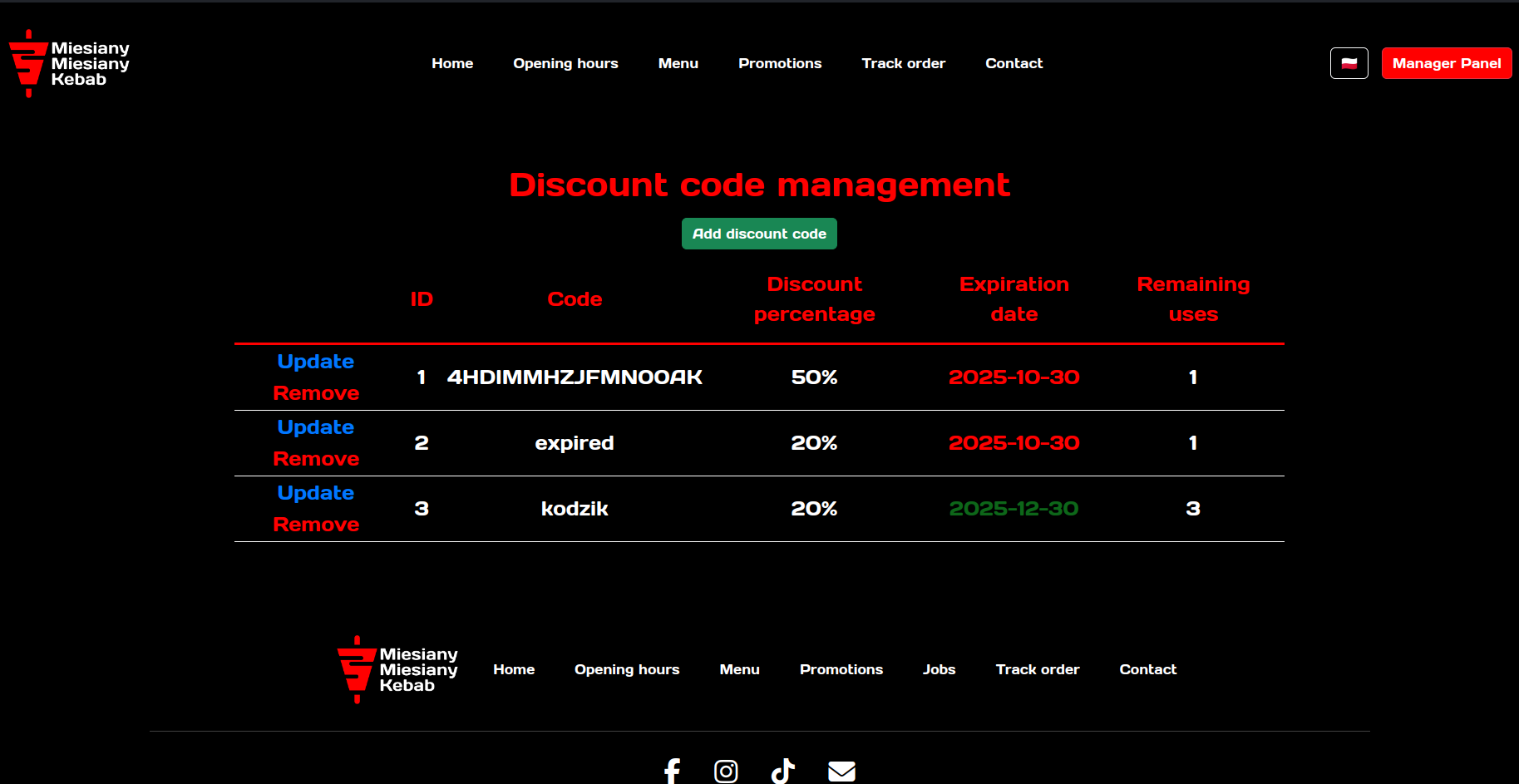Switch language using the Polish flag icon
The width and height of the screenshot is (1519, 784).
(x=1349, y=63)
